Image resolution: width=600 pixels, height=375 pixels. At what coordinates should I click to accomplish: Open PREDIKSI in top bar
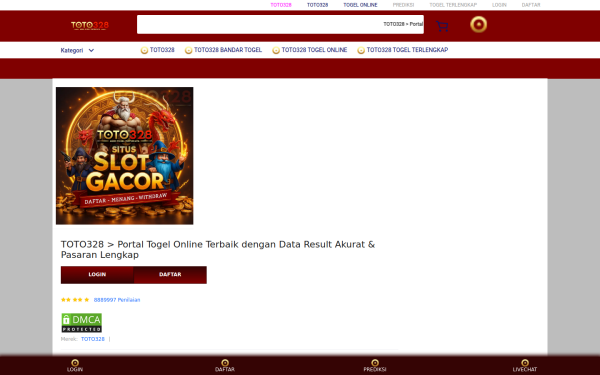point(403,5)
